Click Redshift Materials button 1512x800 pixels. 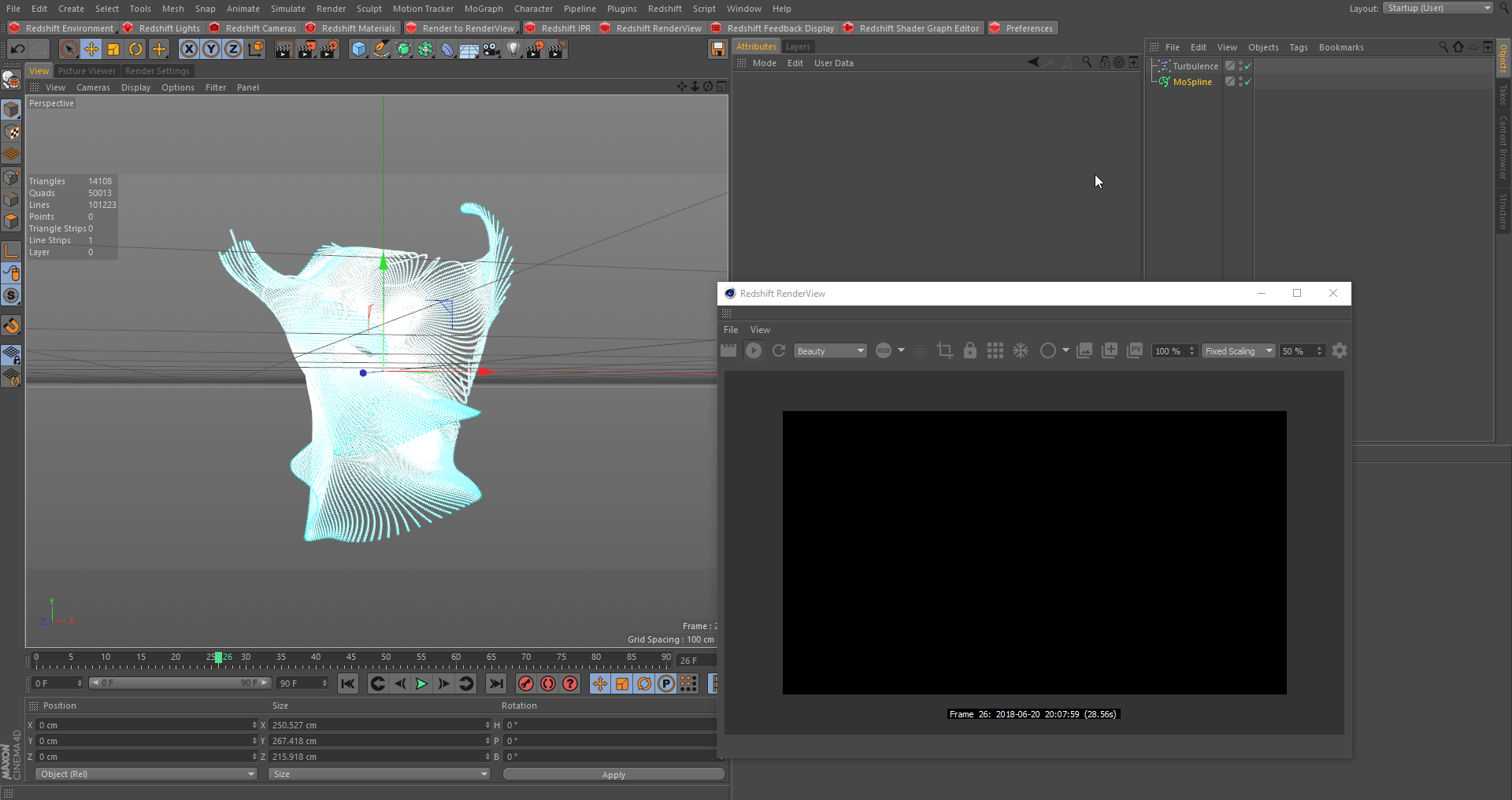point(351,28)
